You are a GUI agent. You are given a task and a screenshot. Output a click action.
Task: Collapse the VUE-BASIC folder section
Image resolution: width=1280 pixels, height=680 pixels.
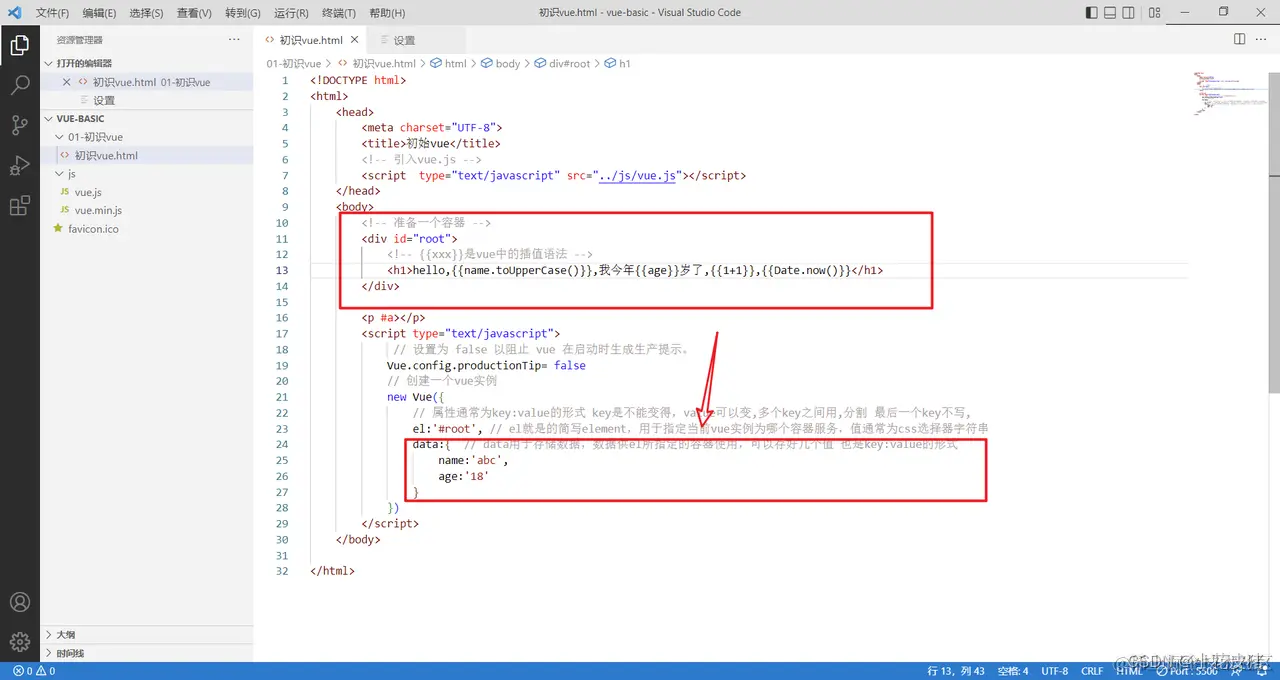[146, 118]
